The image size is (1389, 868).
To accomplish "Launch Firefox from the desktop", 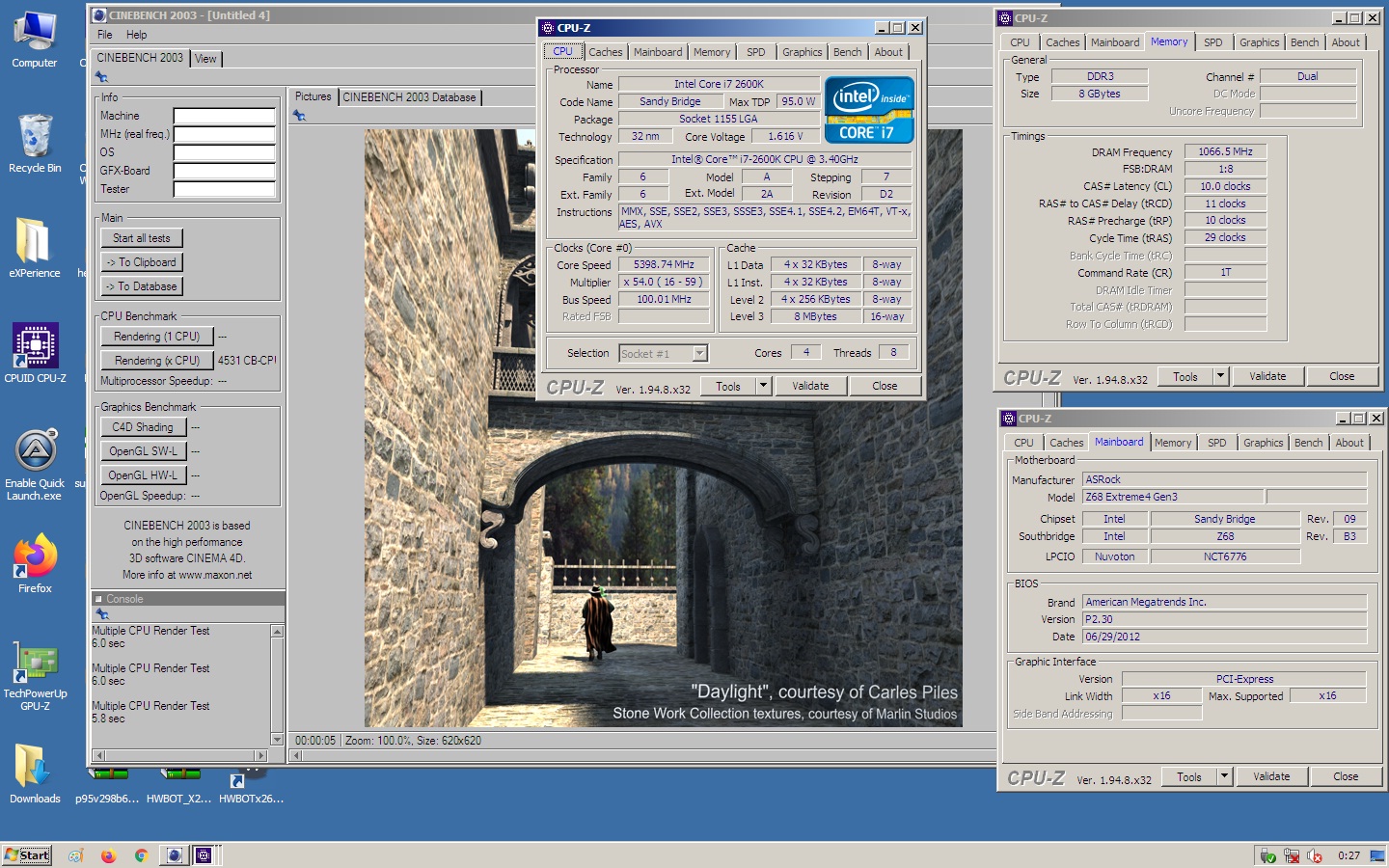I will 35,563.
